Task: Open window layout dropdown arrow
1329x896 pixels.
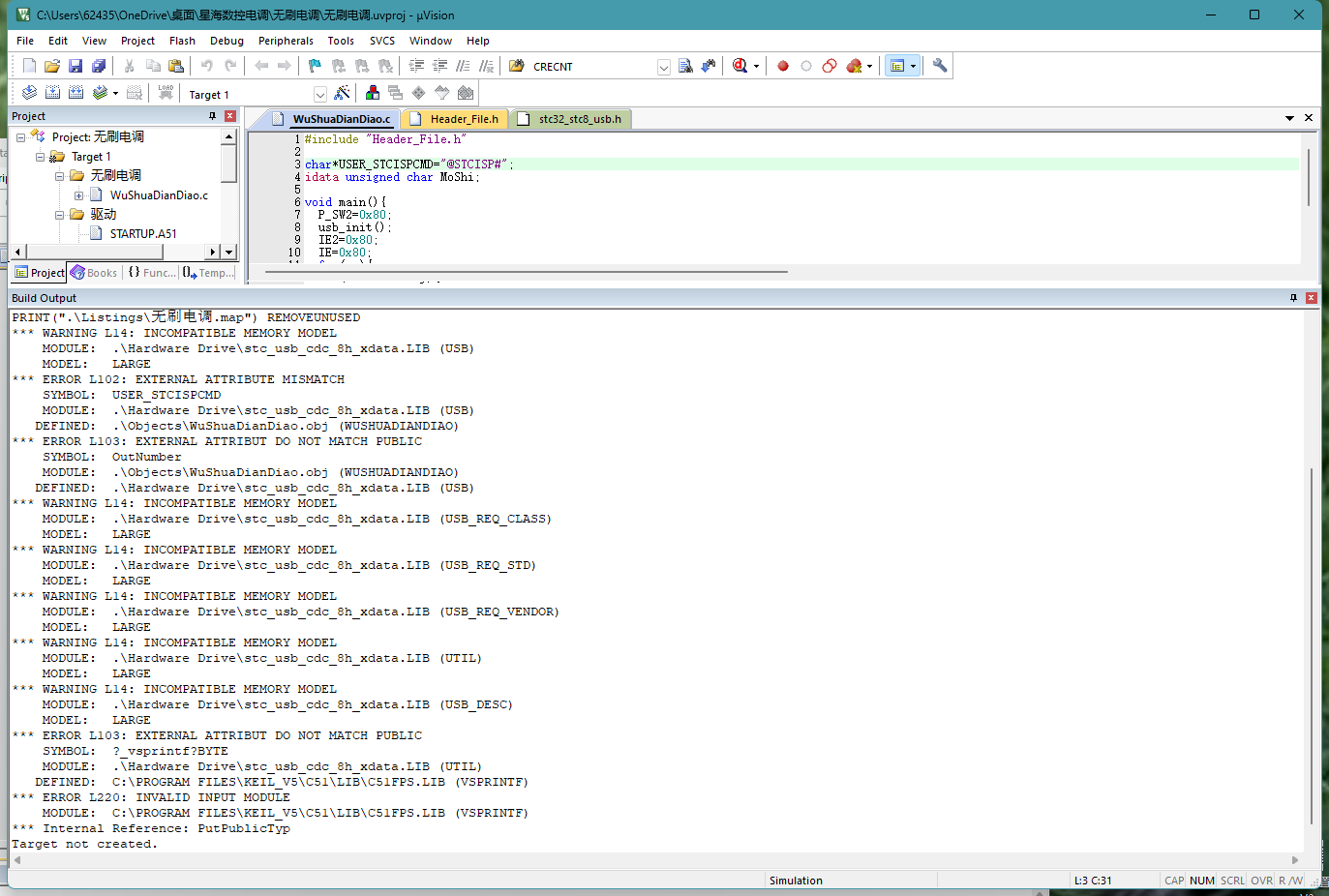Action: coord(913,66)
